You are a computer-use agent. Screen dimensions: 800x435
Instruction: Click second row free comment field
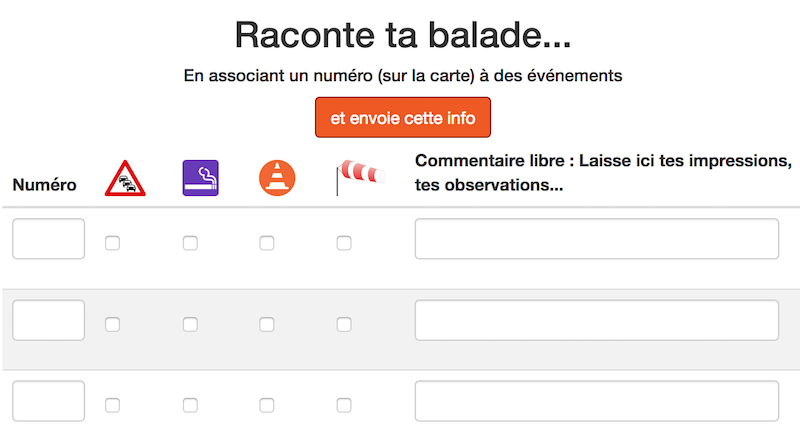click(596, 320)
